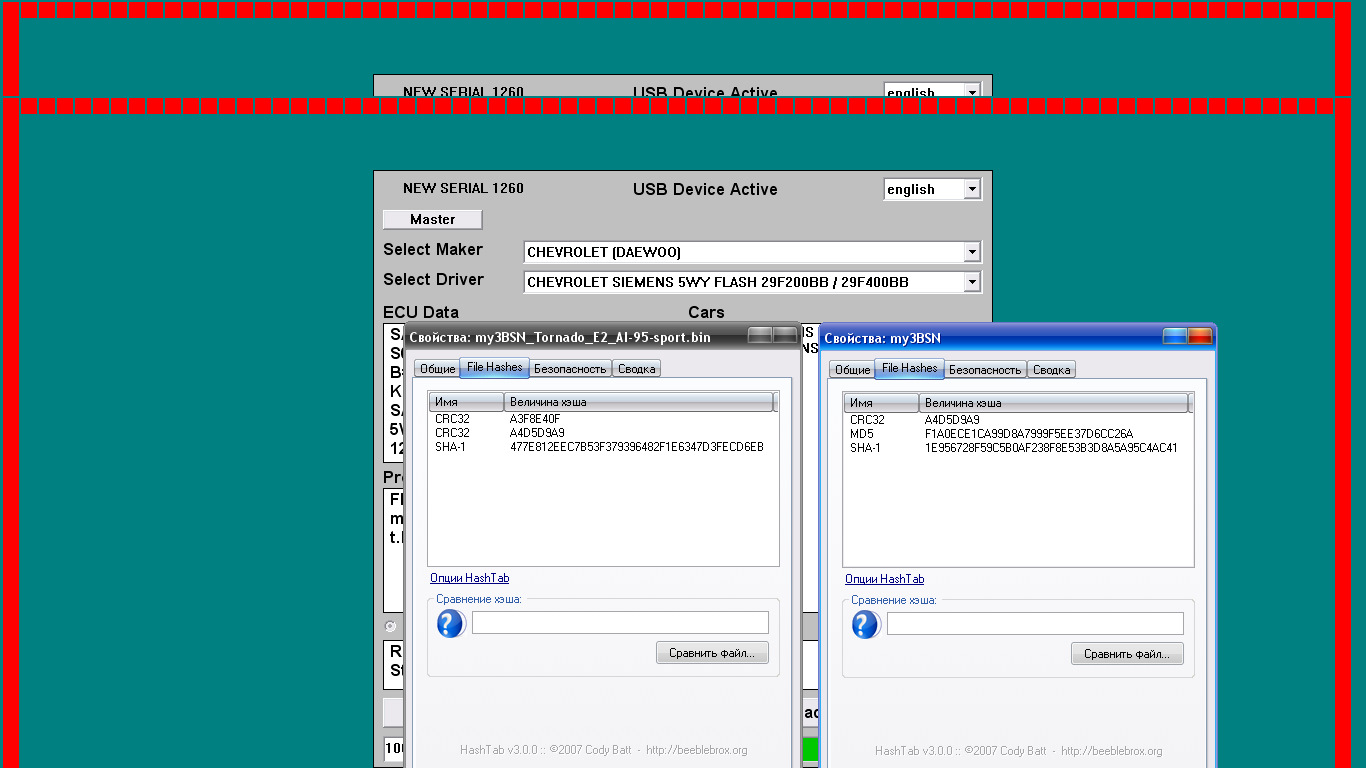The height and width of the screenshot is (768, 1366).
Task: Open Безопасность tab in my3BSN_Tornado .bin properties
Action: pyautogui.click(x=571, y=369)
